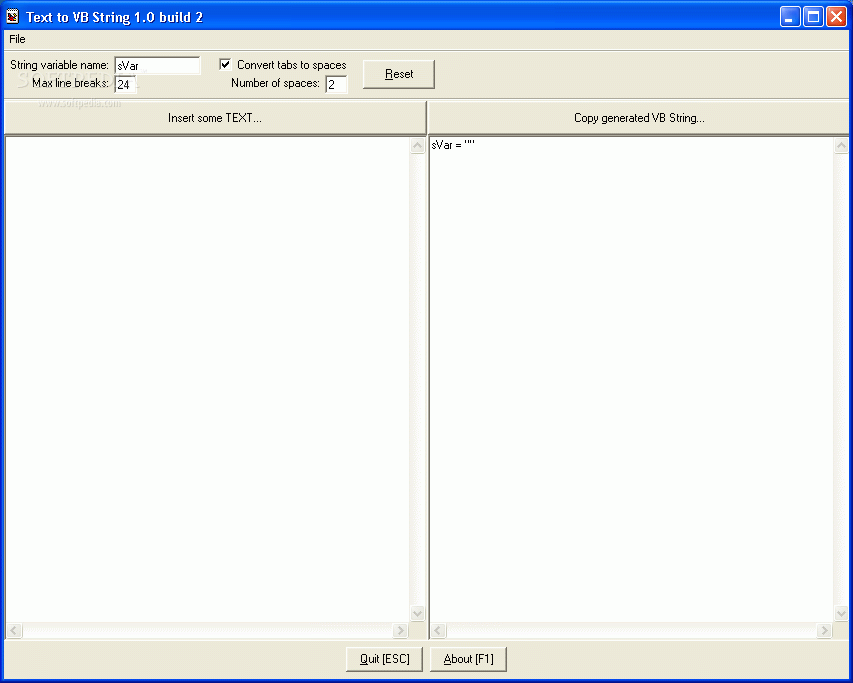Image resolution: width=853 pixels, height=683 pixels.
Task: Click inside the left text input area
Action: point(207,379)
